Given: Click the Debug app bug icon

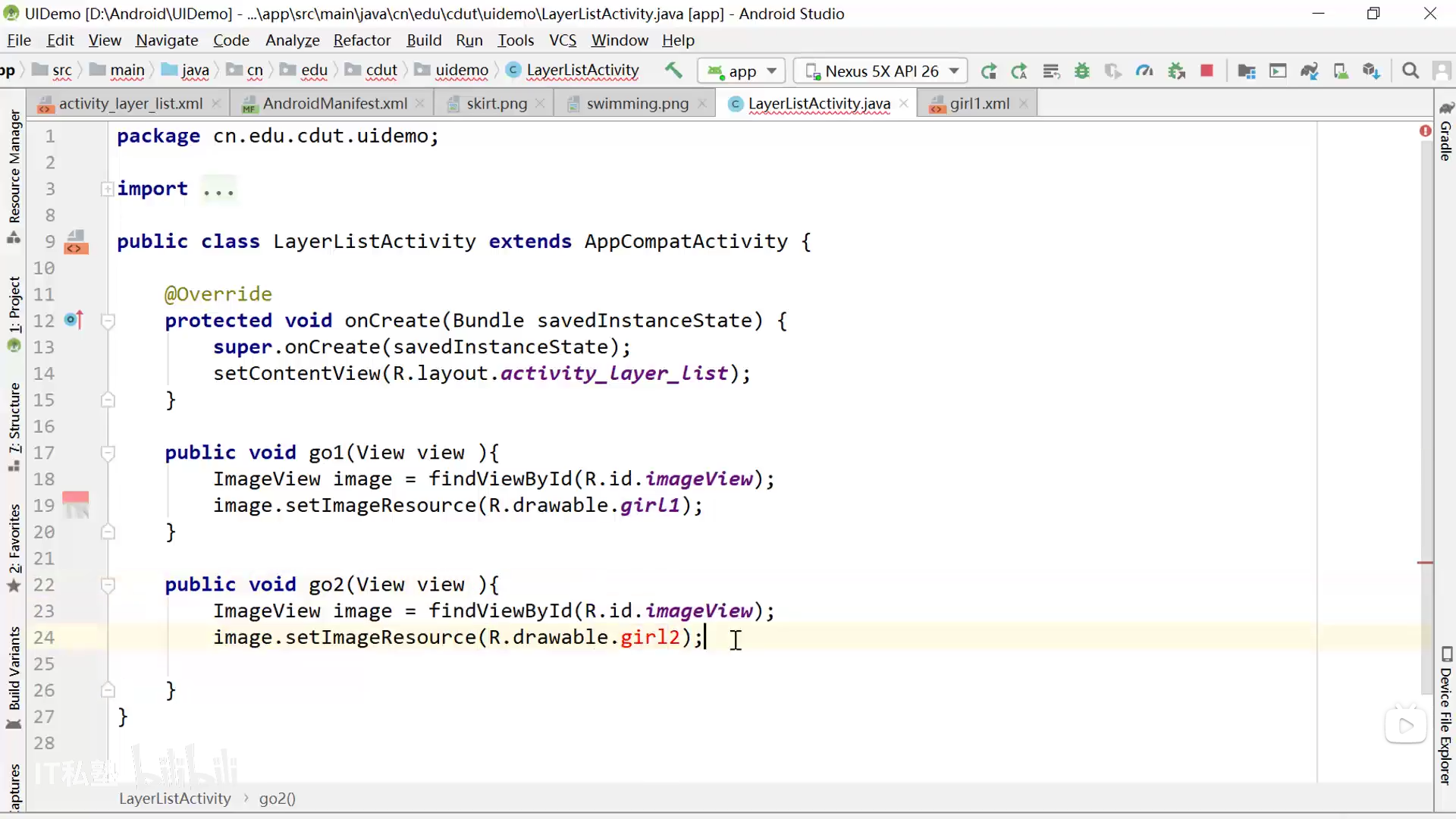Looking at the screenshot, I should pyautogui.click(x=1082, y=71).
